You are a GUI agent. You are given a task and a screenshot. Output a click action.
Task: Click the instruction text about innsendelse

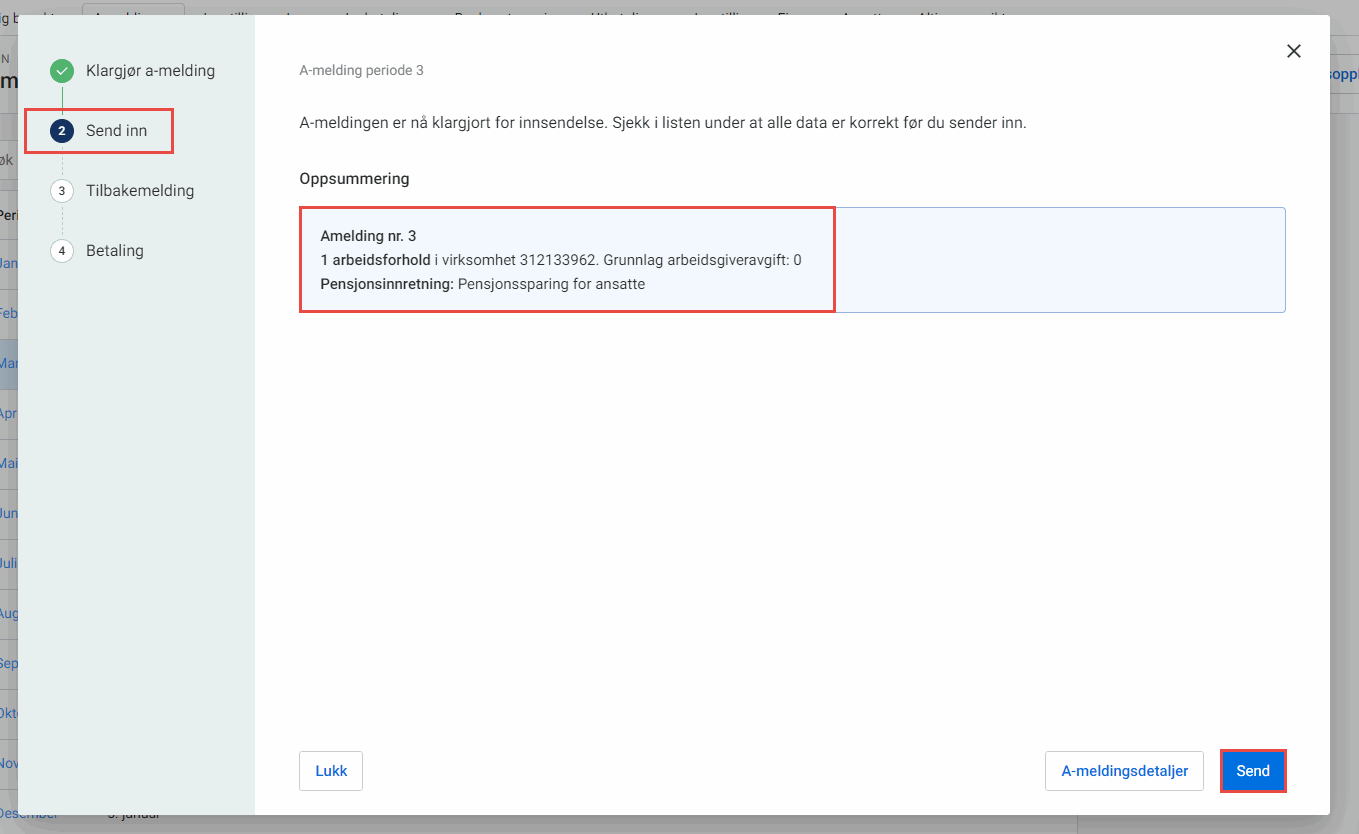[663, 123]
